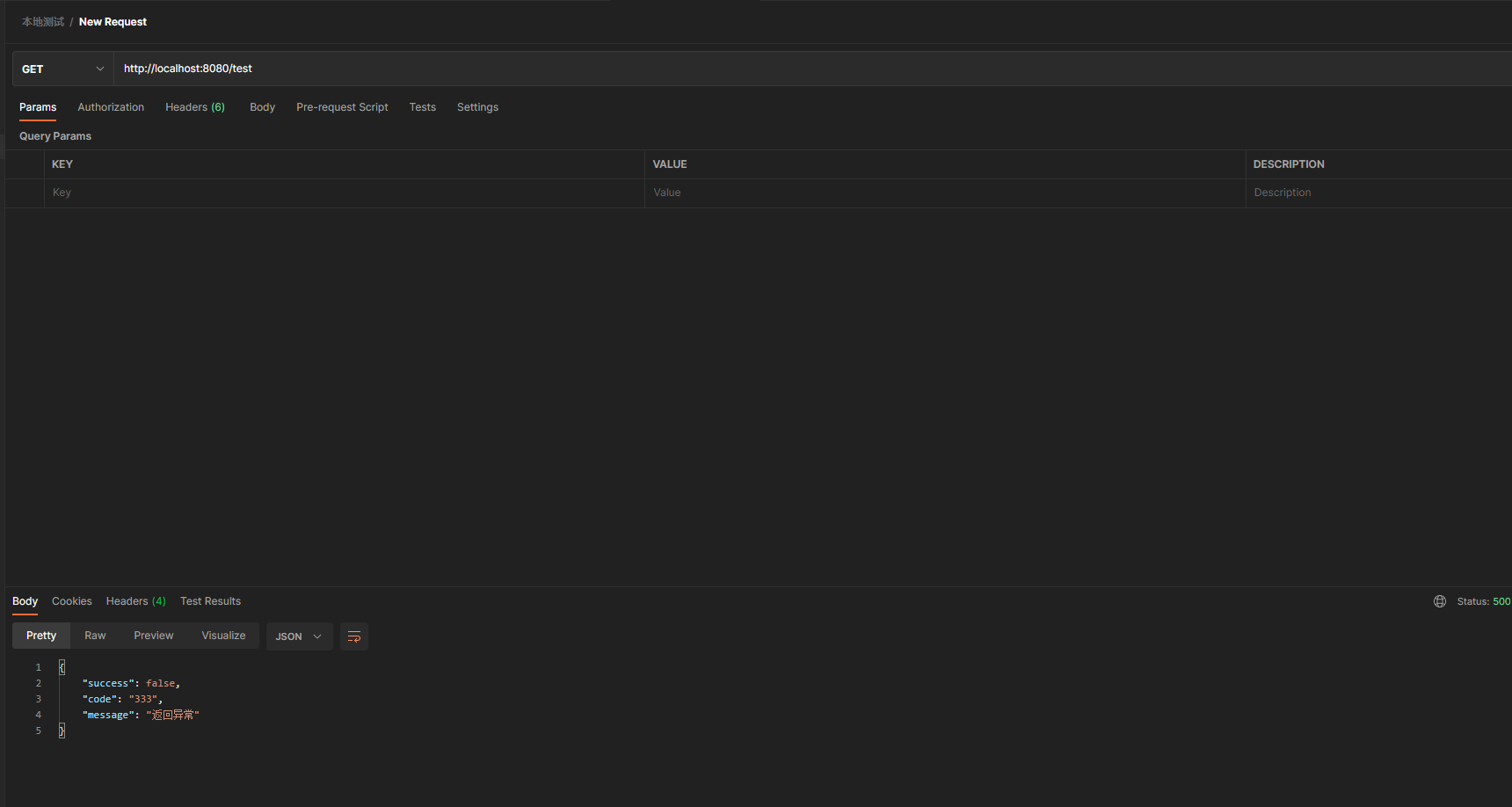The height and width of the screenshot is (807, 1512).
Task: Click the Key input cell in Query Params
Action: (345, 193)
